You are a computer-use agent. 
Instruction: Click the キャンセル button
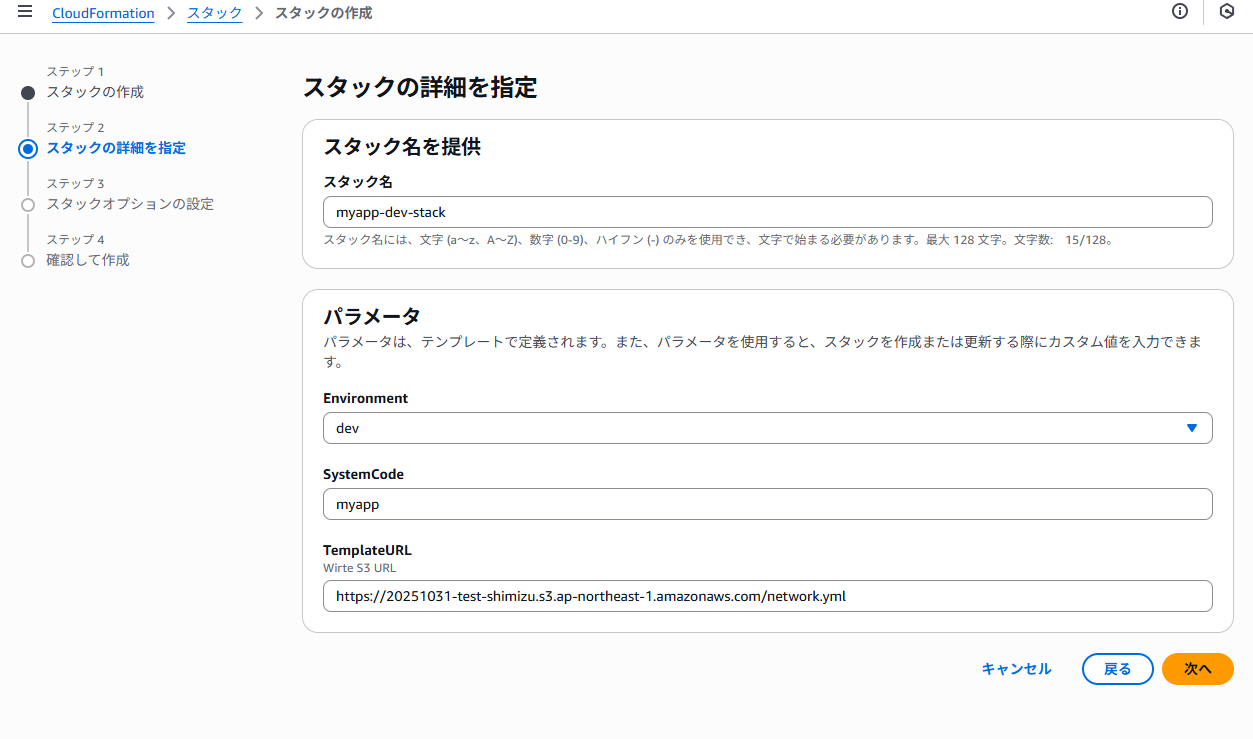pos(1016,669)
